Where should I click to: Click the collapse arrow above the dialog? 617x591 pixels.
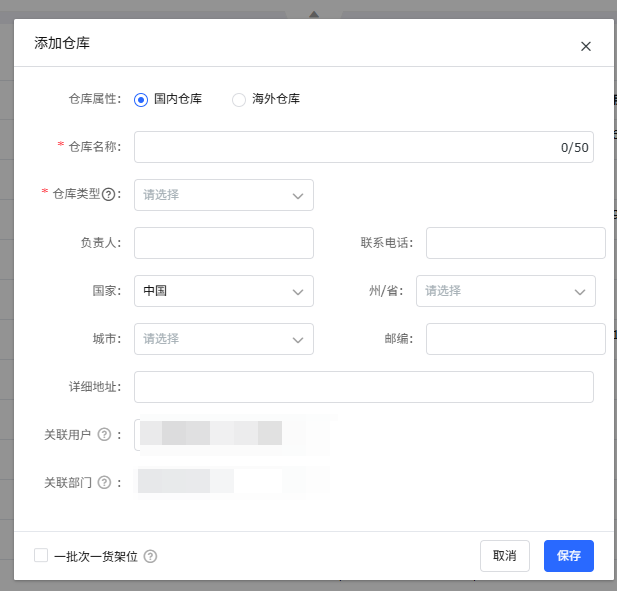pyautogui.click(x=314, y=15)
